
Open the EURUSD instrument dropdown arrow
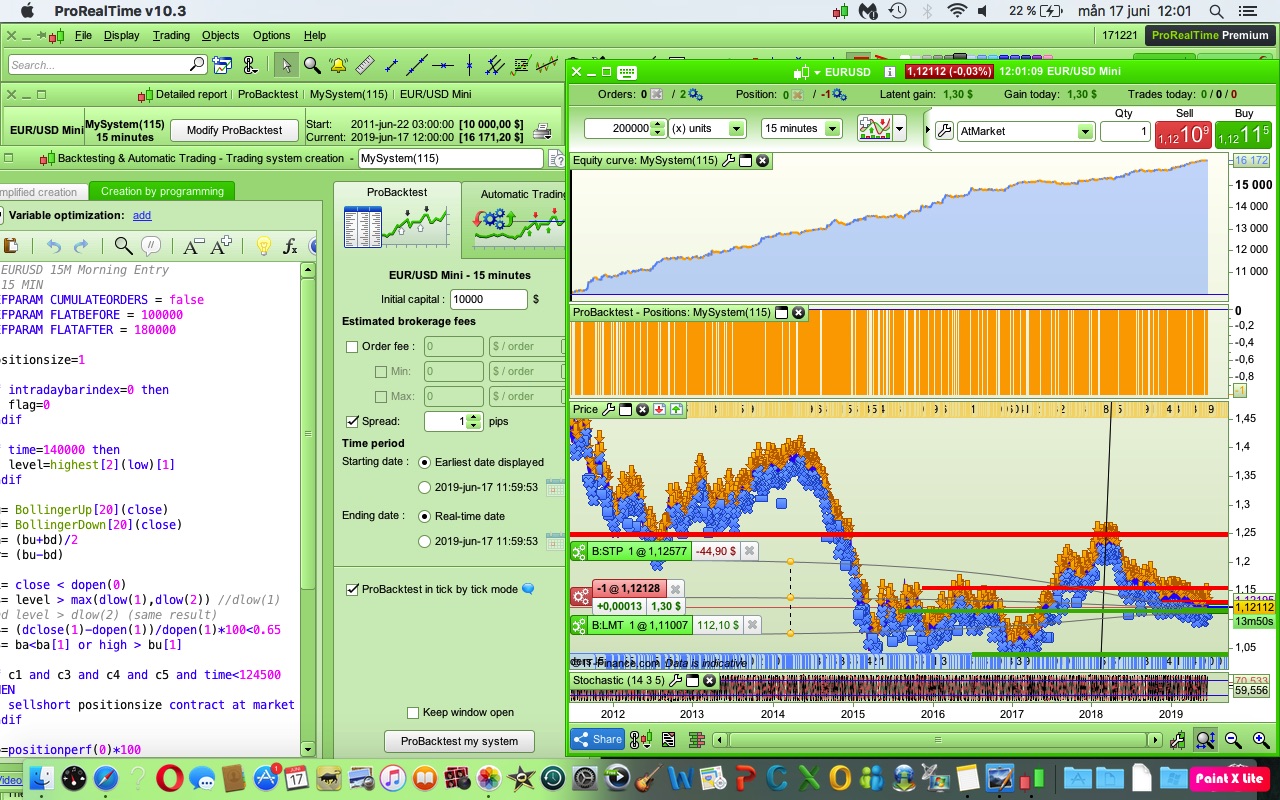816,72
